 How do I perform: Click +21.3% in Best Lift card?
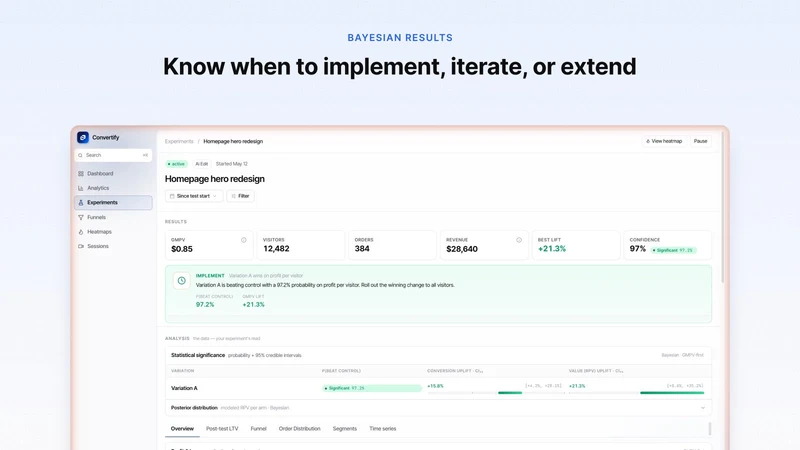click(552, 248)
